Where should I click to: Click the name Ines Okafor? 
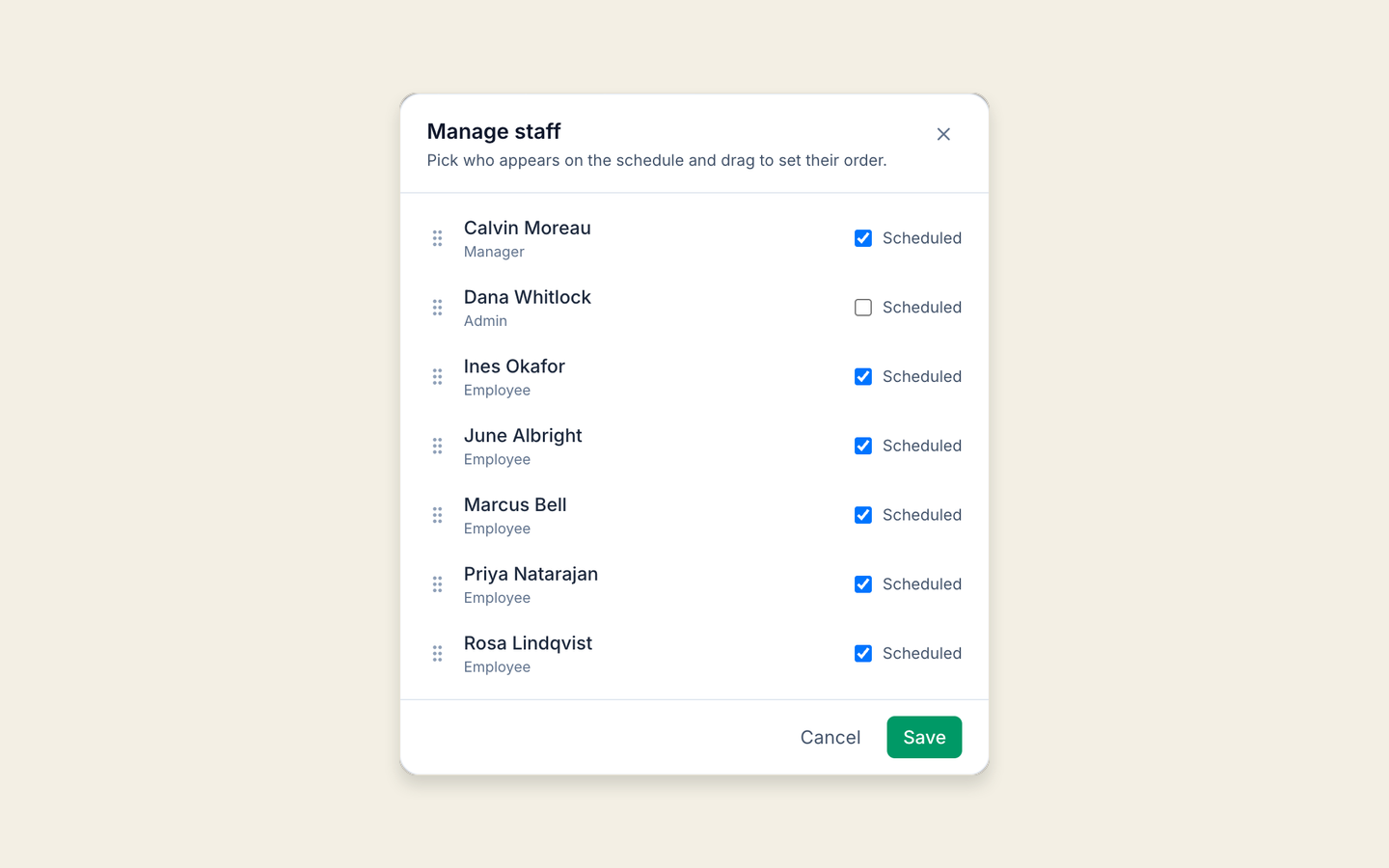514,366
